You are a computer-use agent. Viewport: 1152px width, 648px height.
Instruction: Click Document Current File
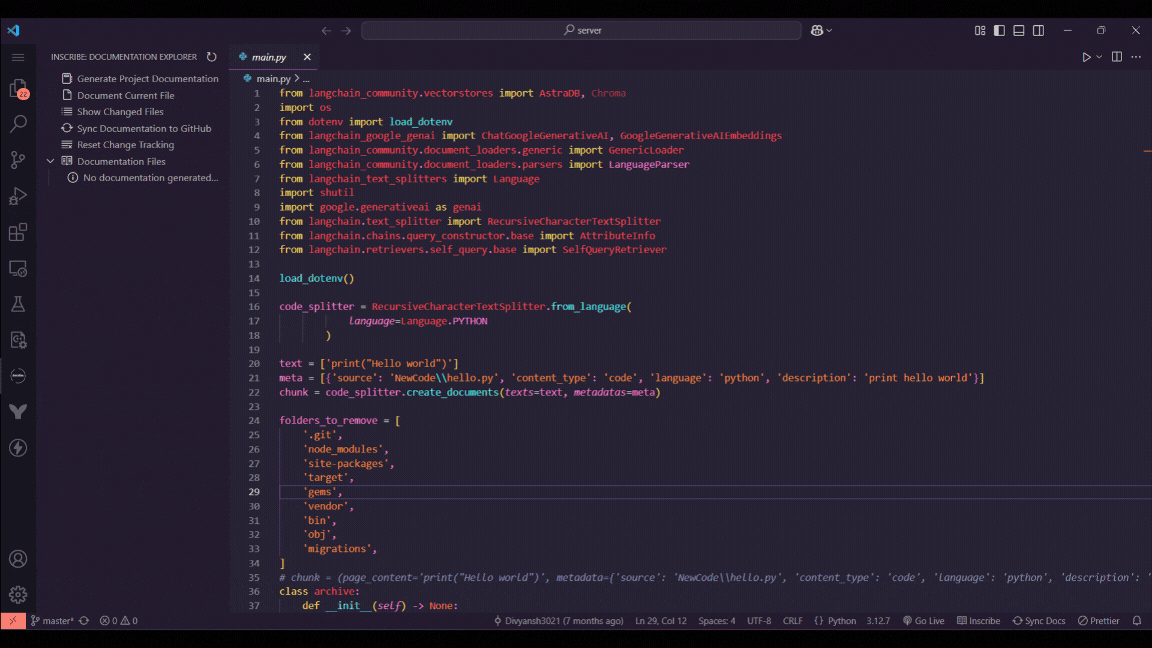click(x=126, y=96)
